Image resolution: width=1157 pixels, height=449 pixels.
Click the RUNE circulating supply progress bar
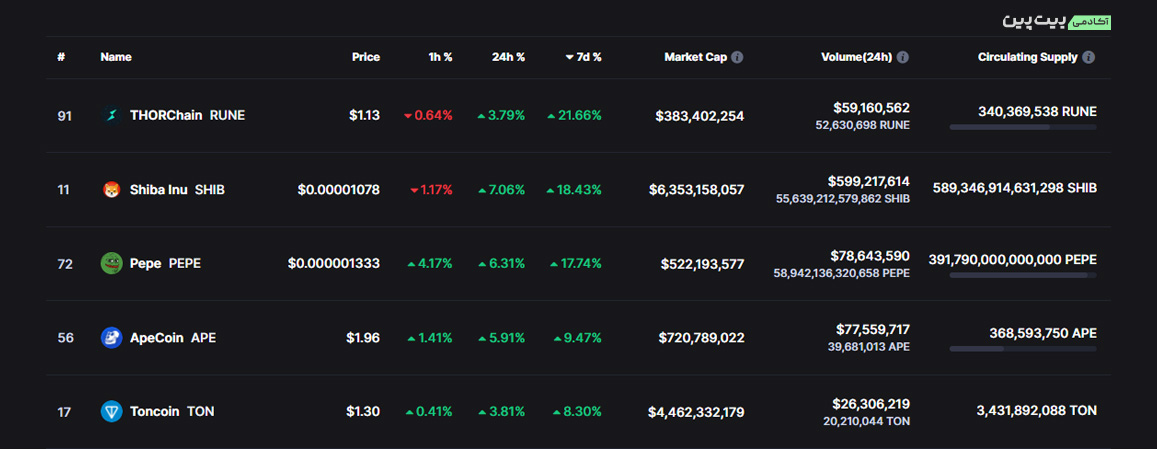tap(1022, 127)
